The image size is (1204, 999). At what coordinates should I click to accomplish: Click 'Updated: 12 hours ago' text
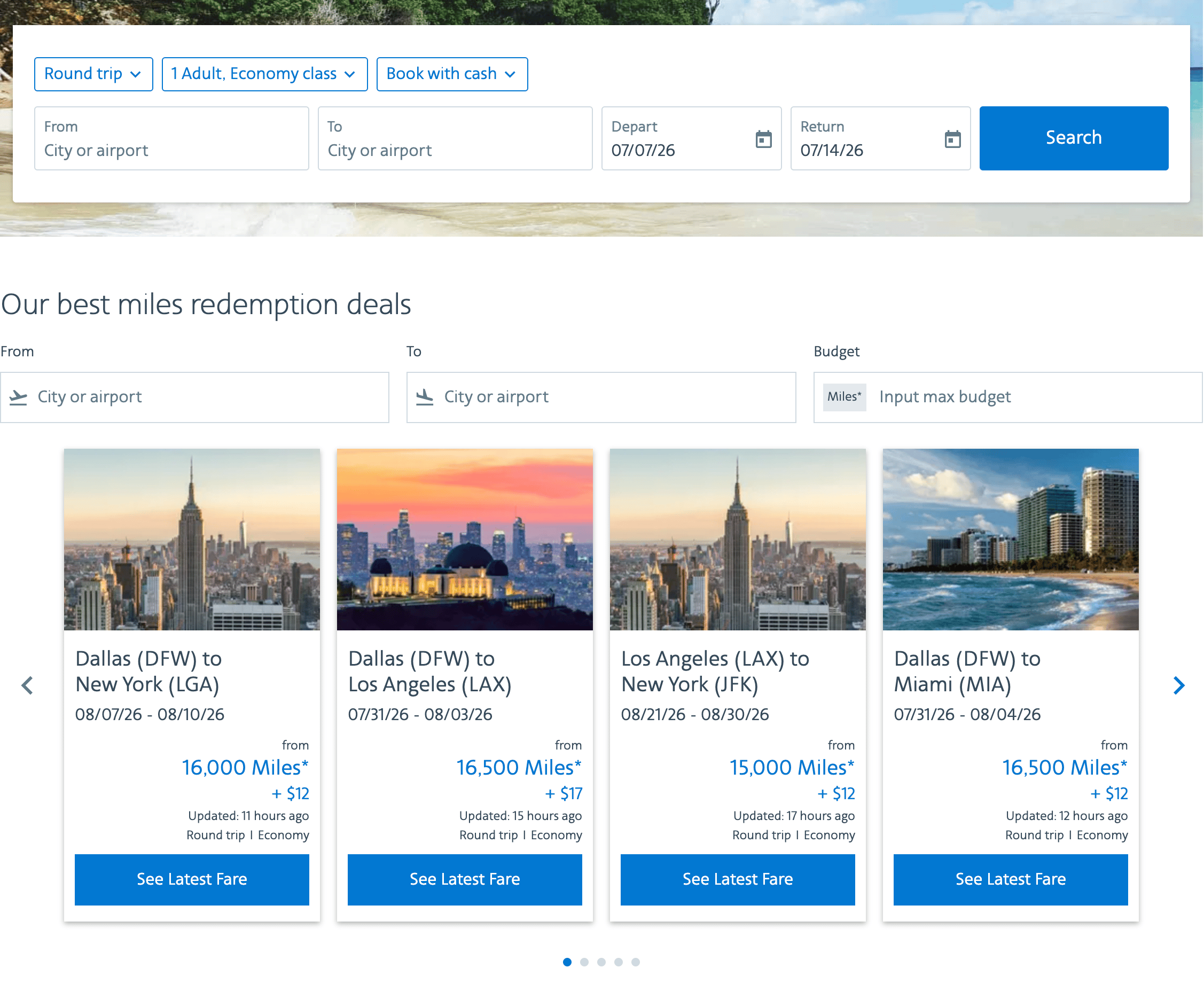1066,816
